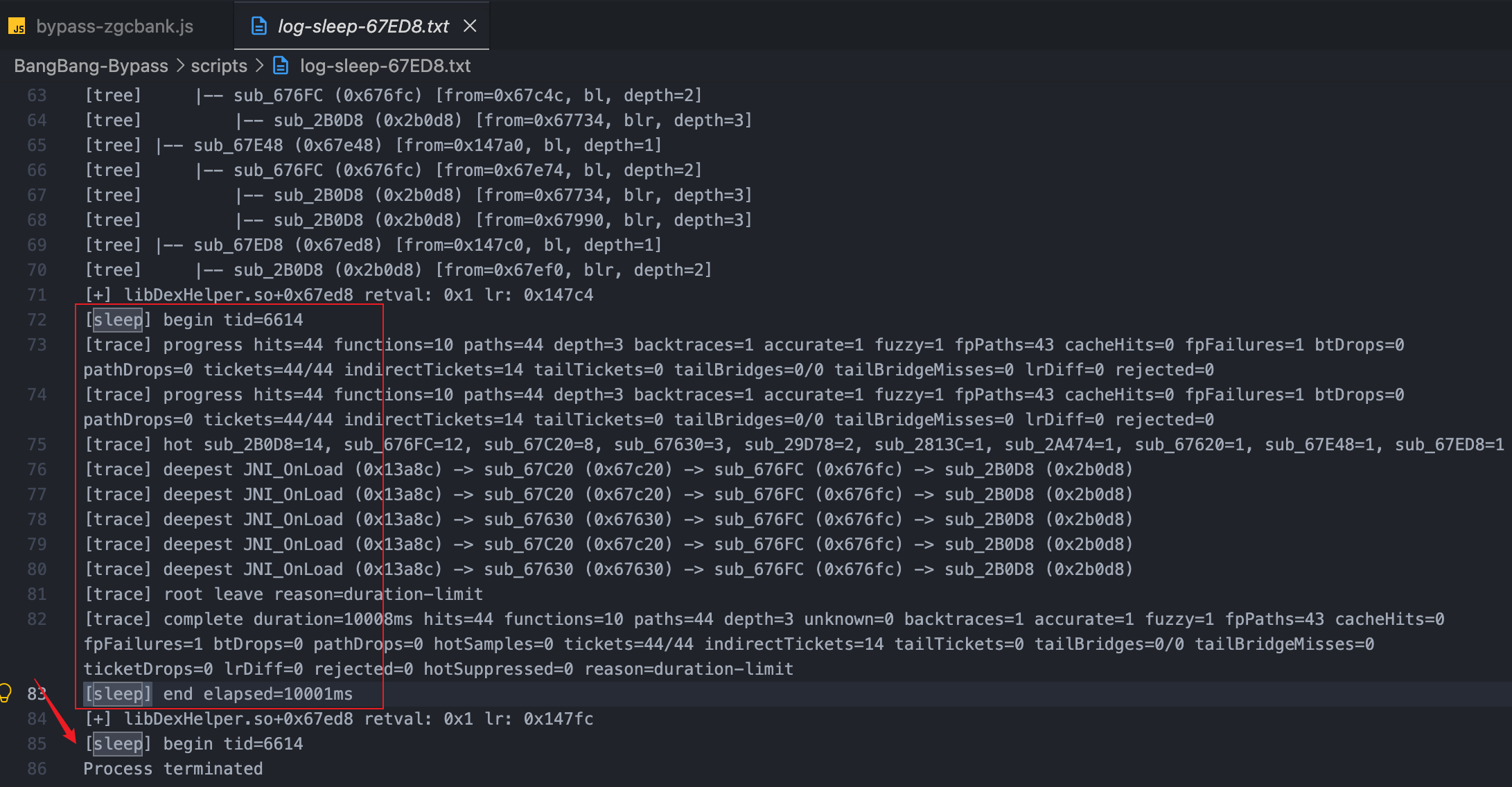Click the chevron after scripts breadcrumb

coord(259,66)
